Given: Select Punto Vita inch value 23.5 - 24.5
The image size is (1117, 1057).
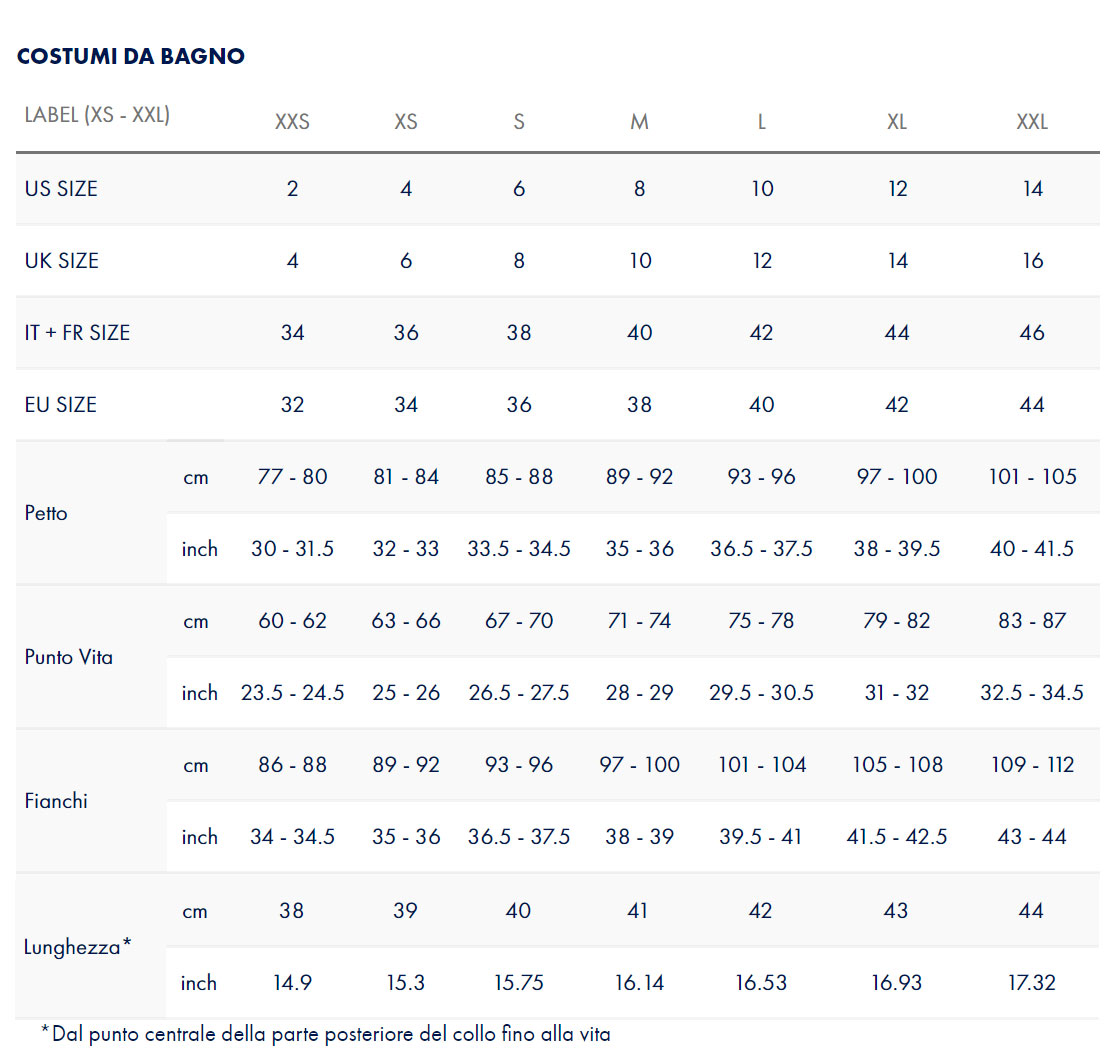Looking at the screenshot, I should tap(292, 692).
